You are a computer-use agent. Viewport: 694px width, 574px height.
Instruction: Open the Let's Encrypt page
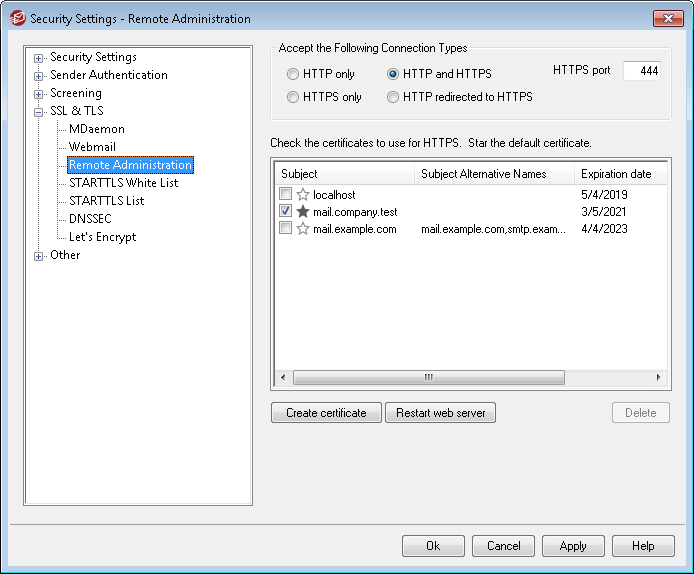tap(102, 237)
